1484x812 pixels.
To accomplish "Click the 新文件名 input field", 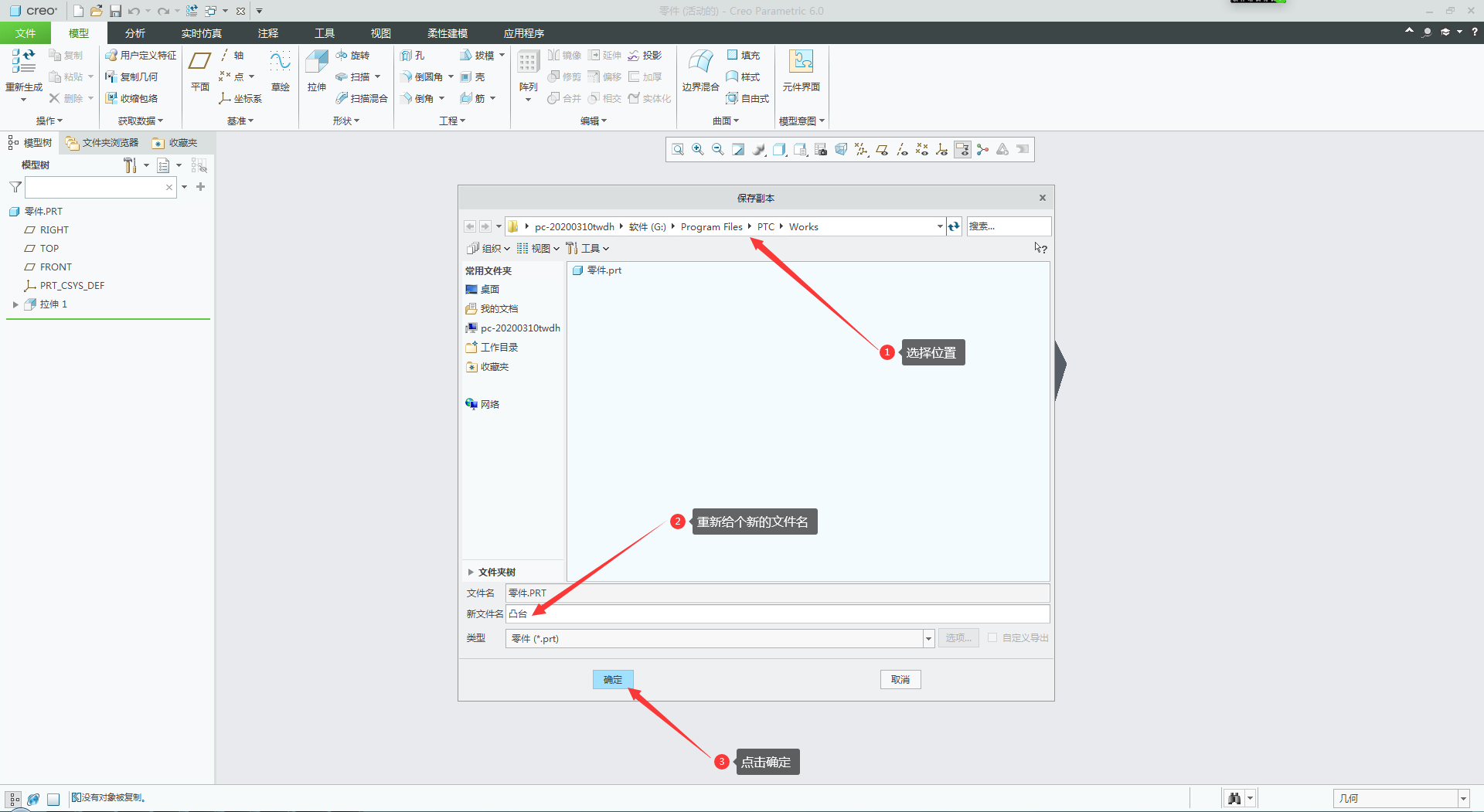I will (x=777, y=614).
